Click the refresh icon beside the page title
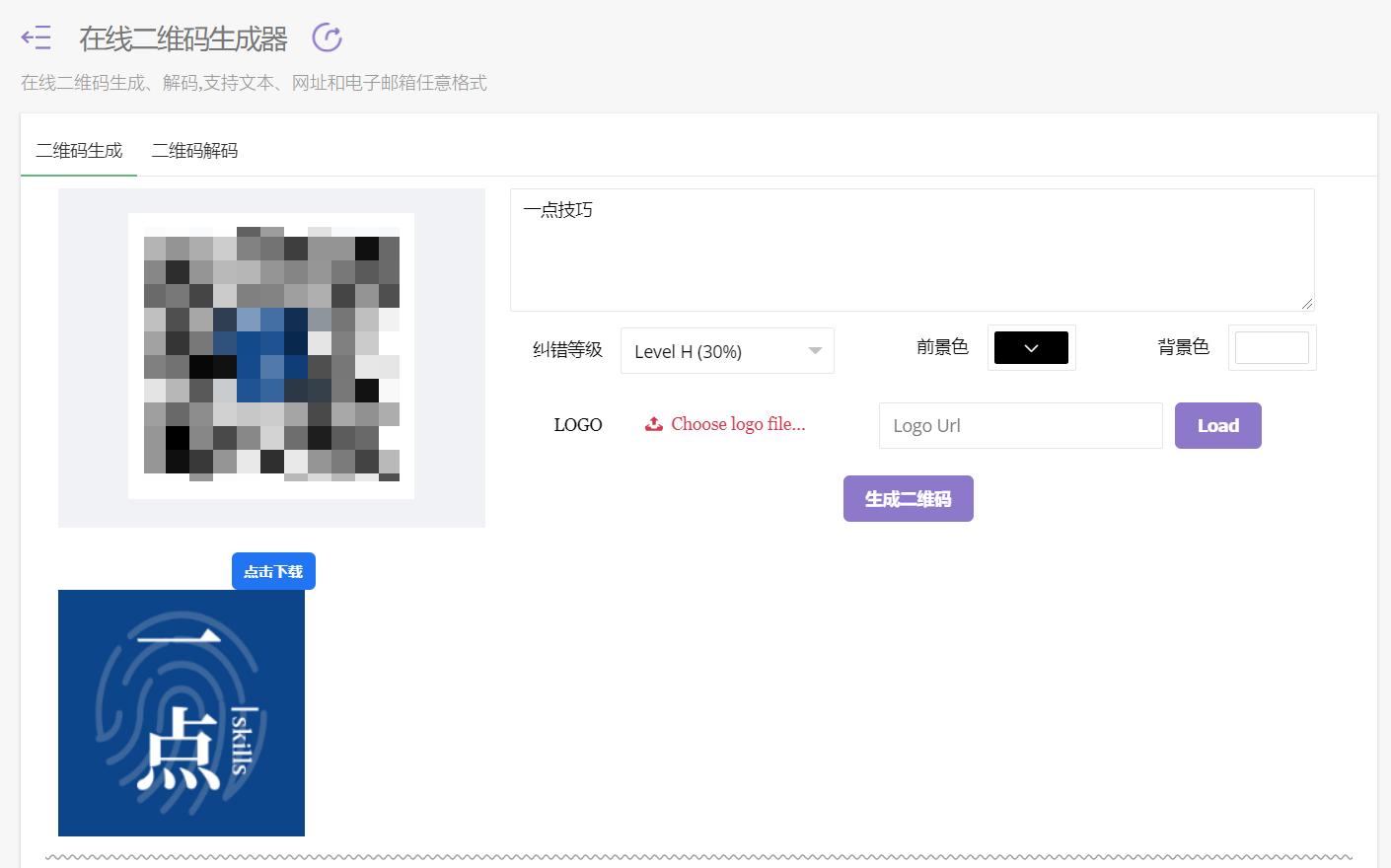1391x868 pixels. pyautogui.click(x=326, y=36)
